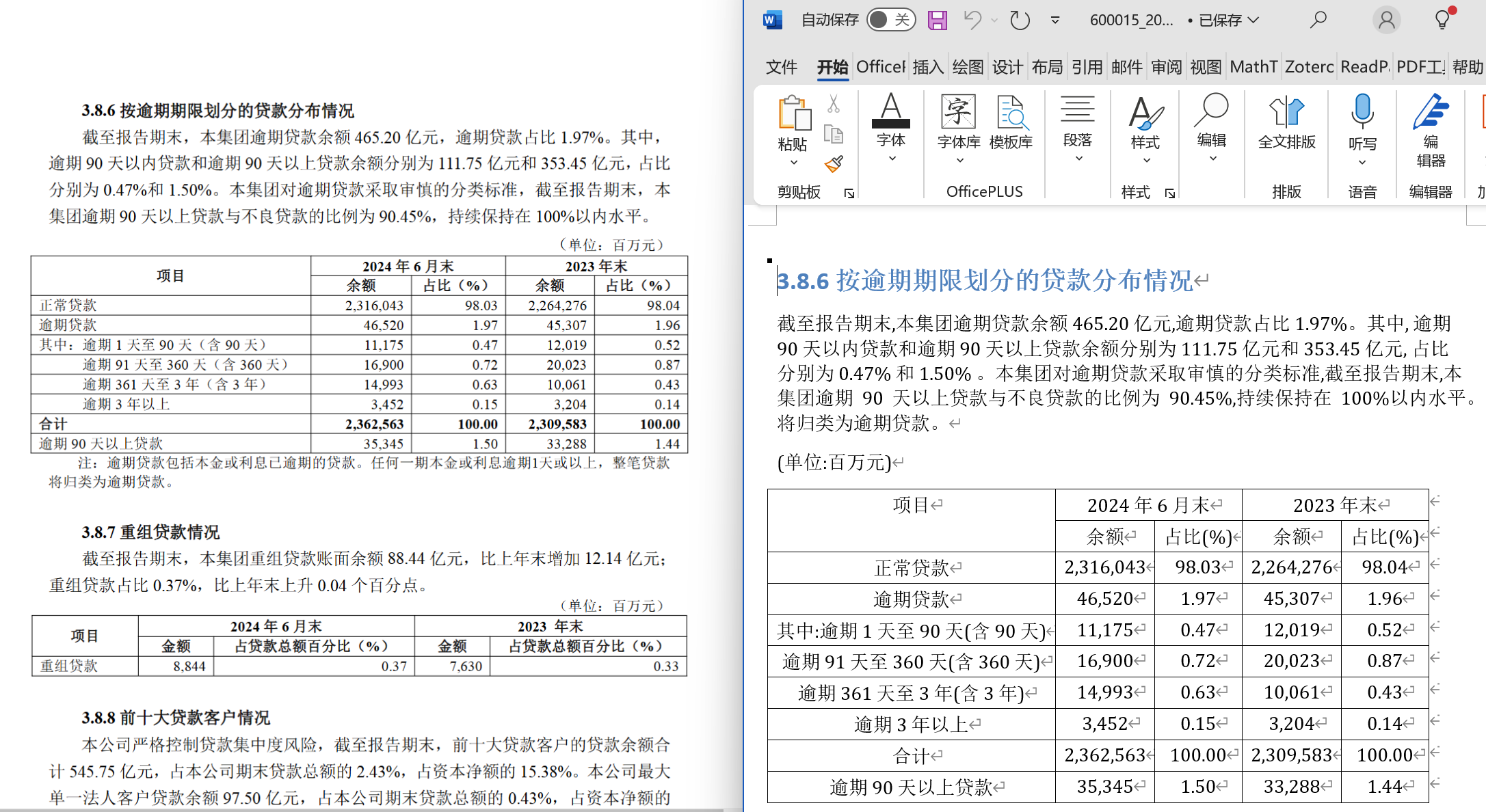This screenshot has height=812, width=1486.
Task: Open Customize Quick Access Toolbar dropdown
Action: click(x=1055, y=21)
